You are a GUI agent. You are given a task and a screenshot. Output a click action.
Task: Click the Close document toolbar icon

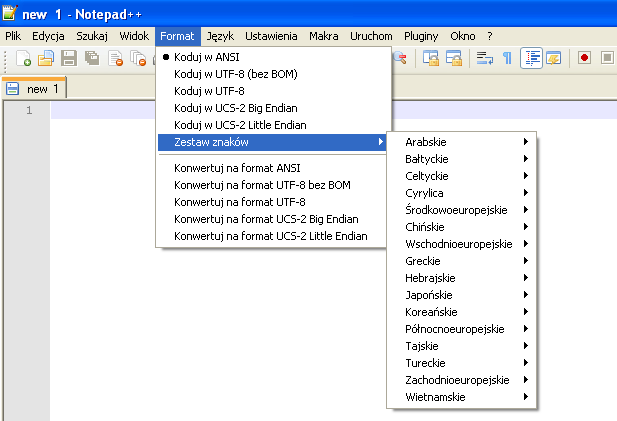(x=116, y=58)
